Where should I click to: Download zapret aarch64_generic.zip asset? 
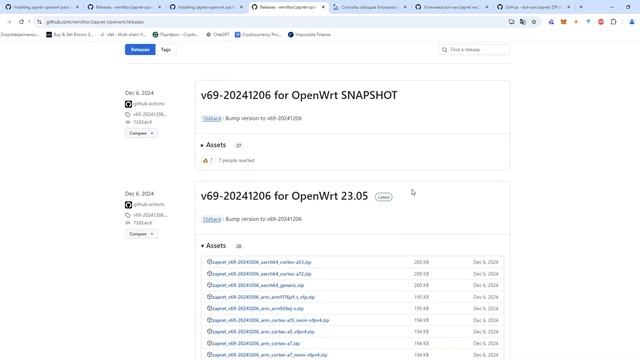[x=258, y=285]
